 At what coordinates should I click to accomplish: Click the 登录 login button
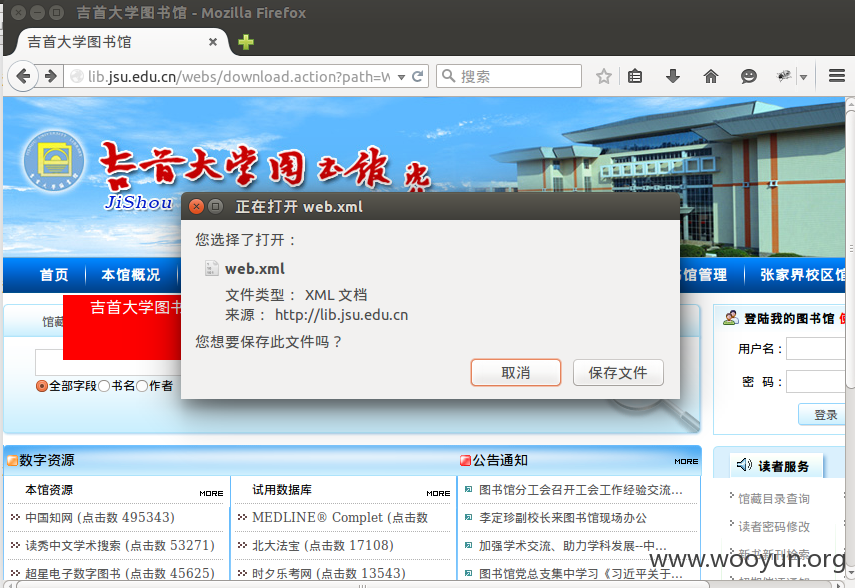click(822, 415)
